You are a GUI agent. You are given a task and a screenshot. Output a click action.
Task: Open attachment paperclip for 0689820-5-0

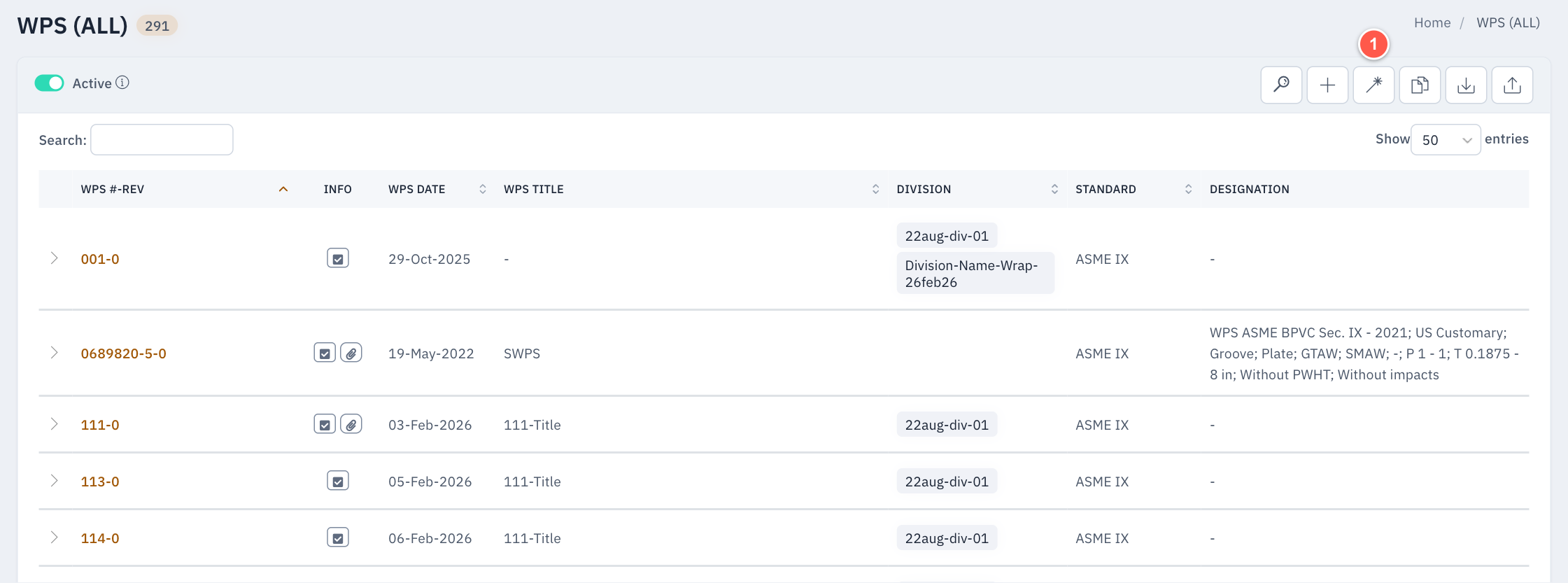click(x=351, y=353)
